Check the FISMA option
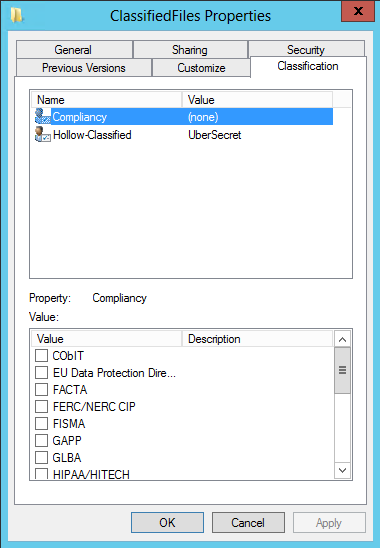380x548 pixels. (x=41, y=424)
